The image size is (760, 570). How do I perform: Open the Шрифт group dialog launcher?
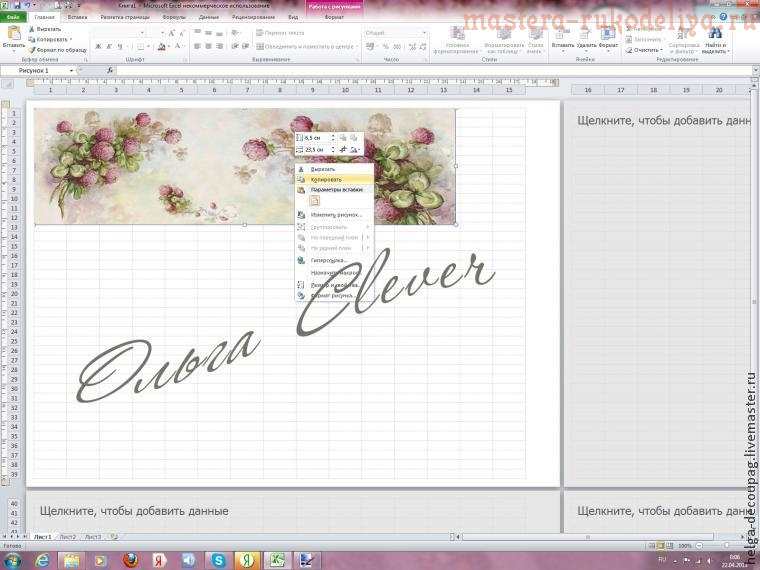tap(185, 60)
